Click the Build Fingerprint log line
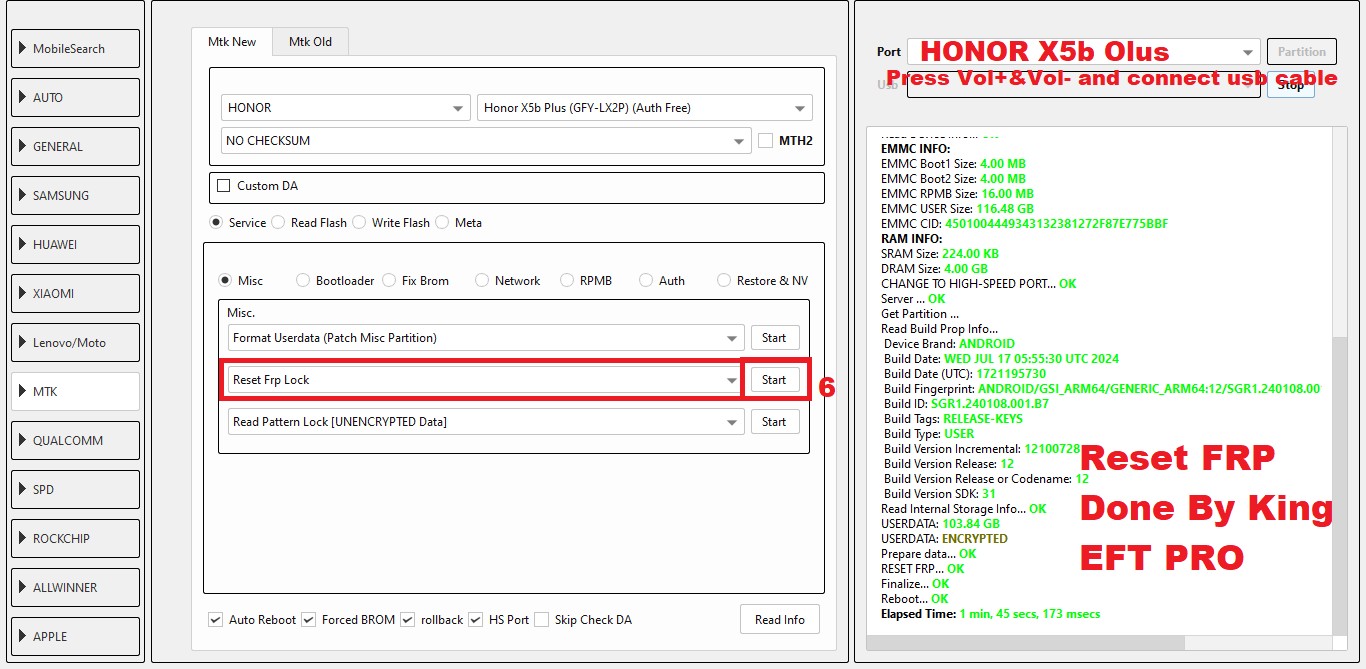Viewport: 1366px width, 669px height. 1102,389
